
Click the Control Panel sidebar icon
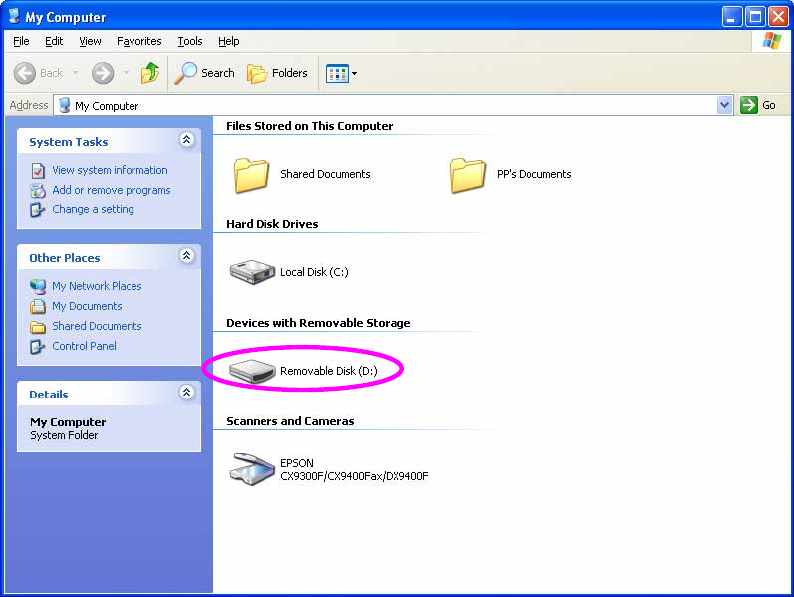click(37, 347)
